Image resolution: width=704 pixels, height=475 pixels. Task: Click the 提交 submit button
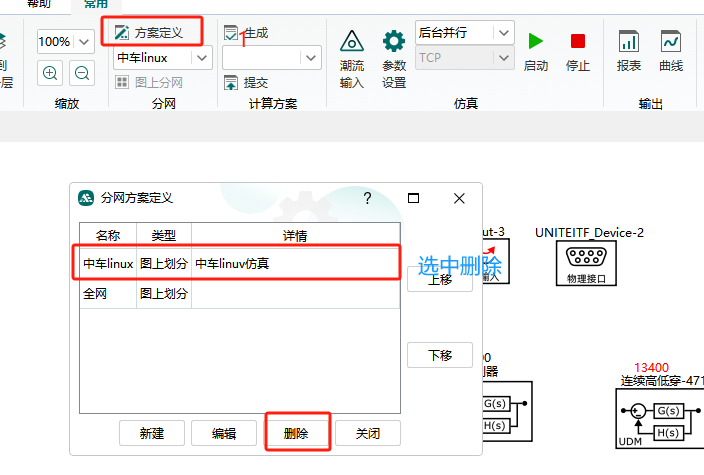click(246, 82)
